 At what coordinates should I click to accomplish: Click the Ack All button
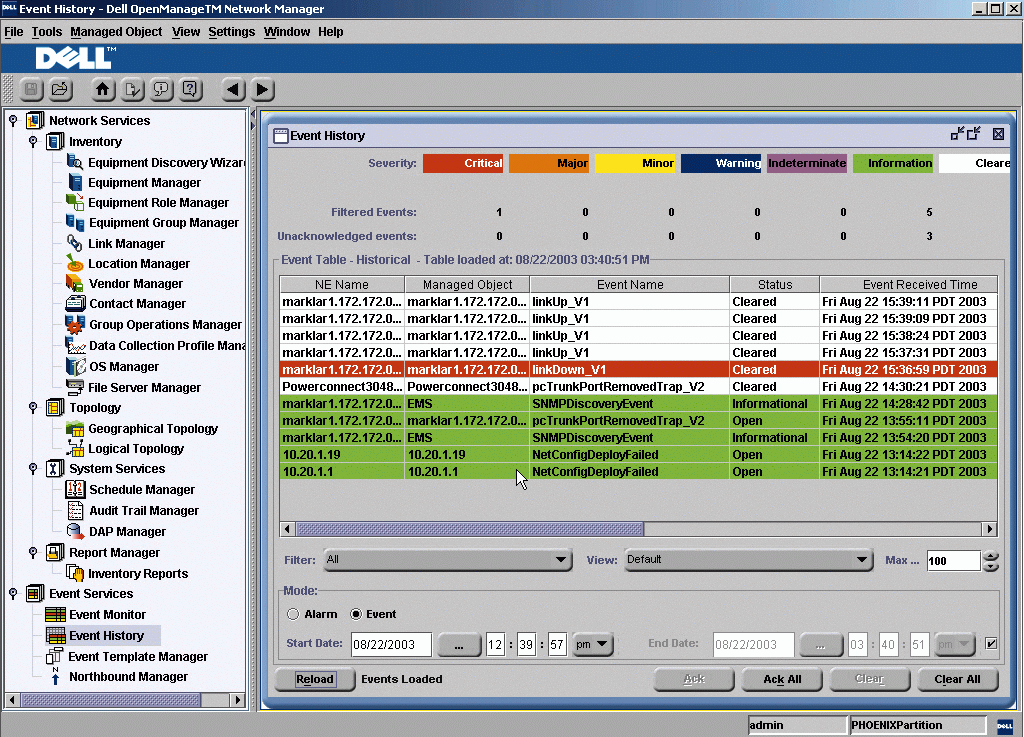point(782,679)
